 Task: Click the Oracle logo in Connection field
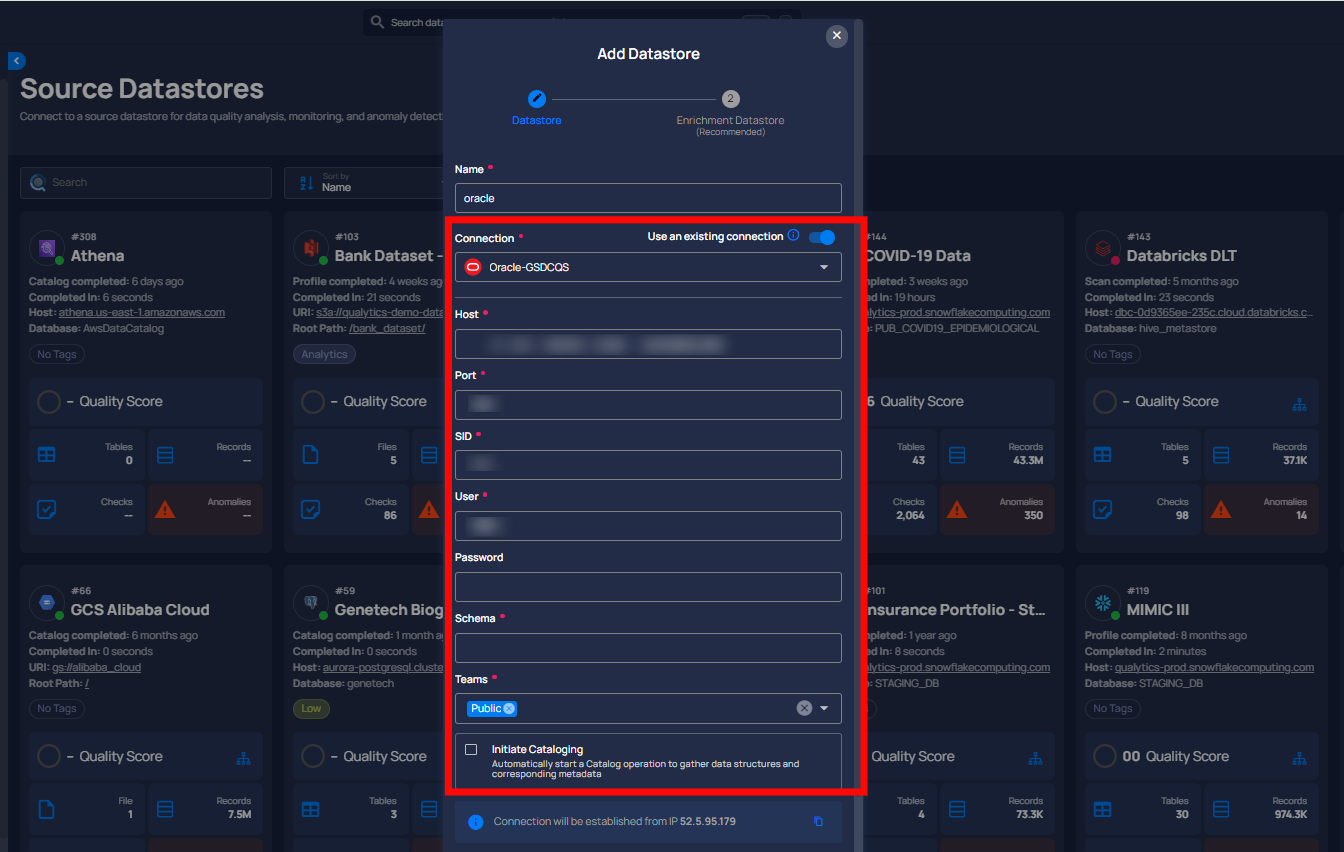473,267
